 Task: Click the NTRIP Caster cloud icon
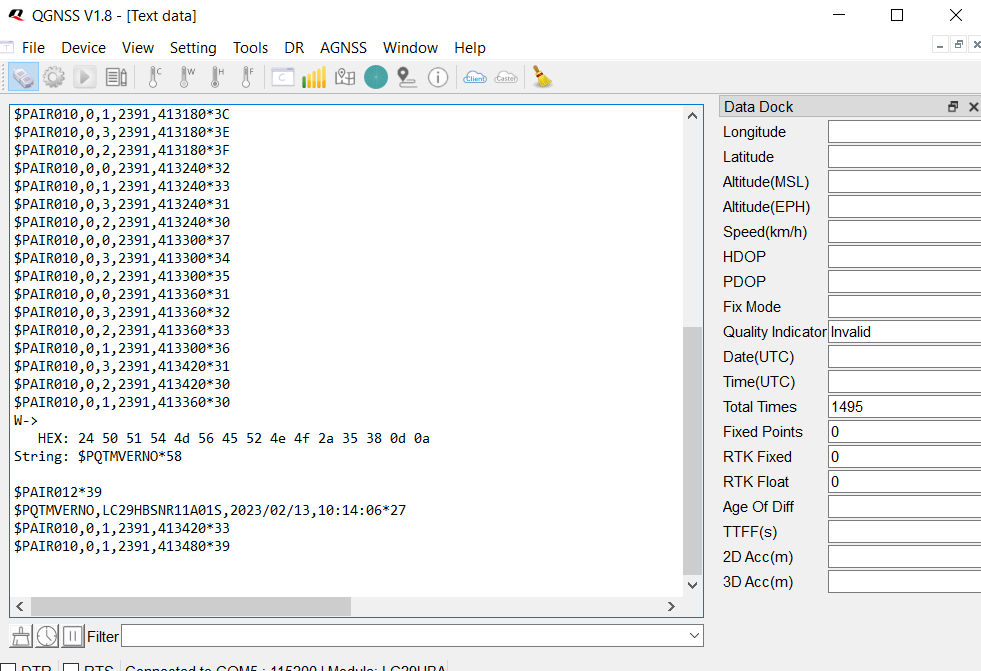506,77
